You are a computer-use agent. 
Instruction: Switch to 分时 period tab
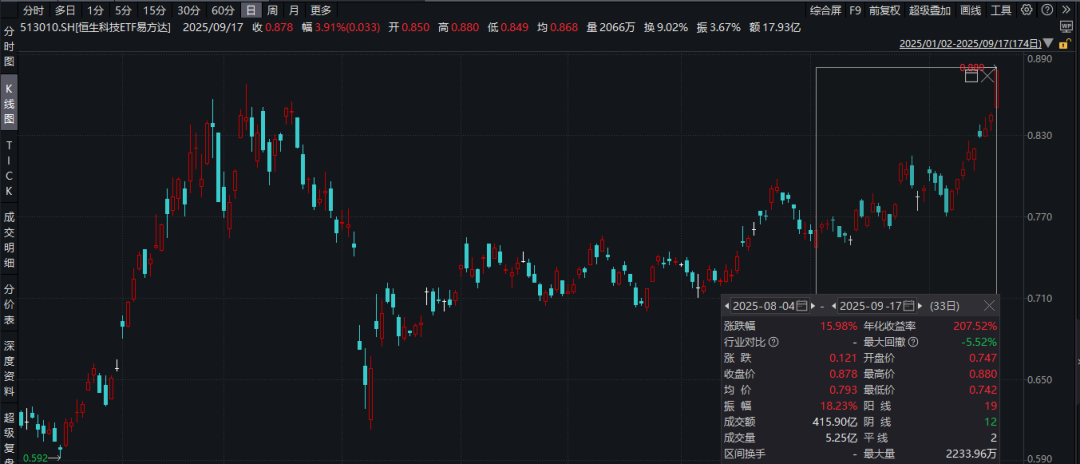click(x=33, y=10)
